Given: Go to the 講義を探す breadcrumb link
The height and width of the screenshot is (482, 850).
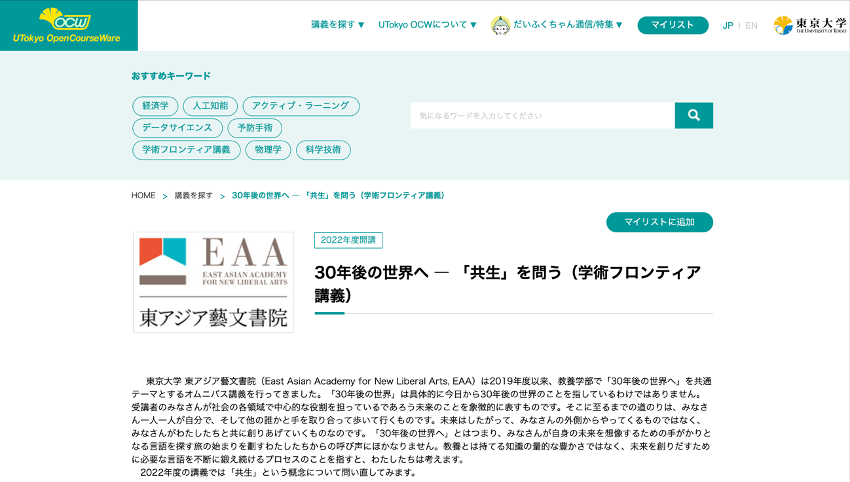Looking at the screenshot, I should pos(194,195).
